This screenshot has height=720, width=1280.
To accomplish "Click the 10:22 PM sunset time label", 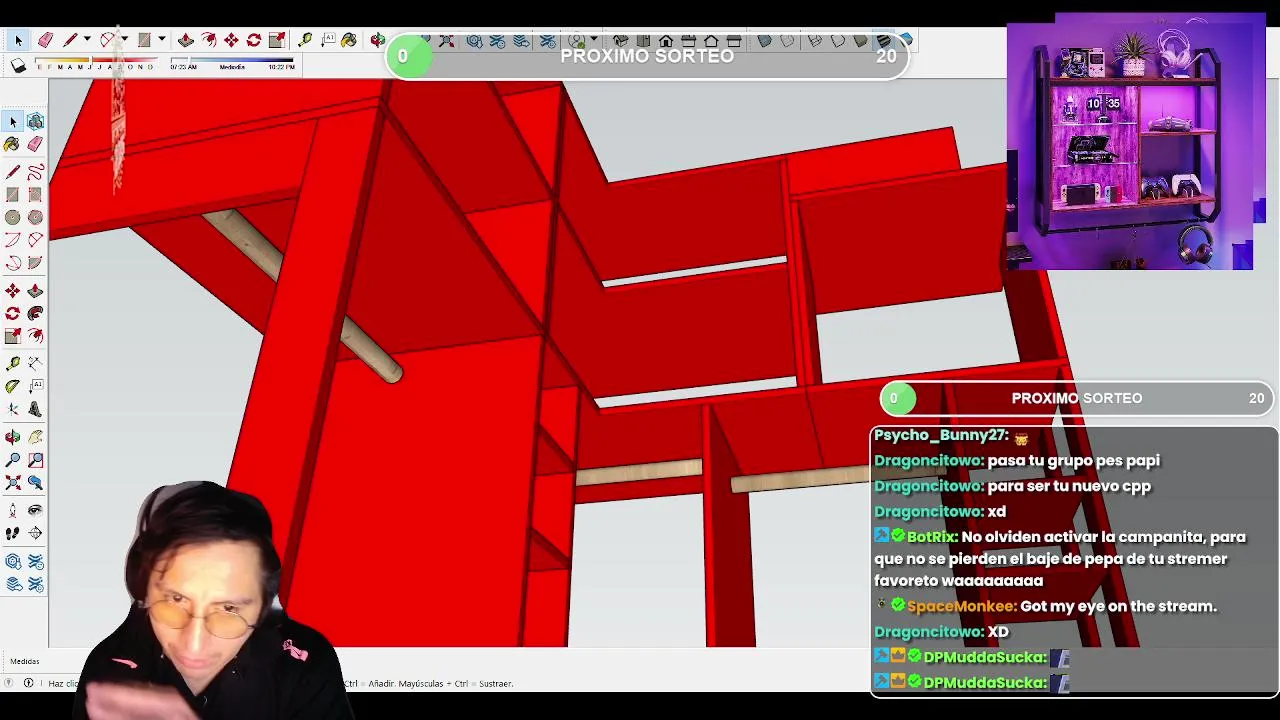I will pyautogui.click(x=281, y=67).
